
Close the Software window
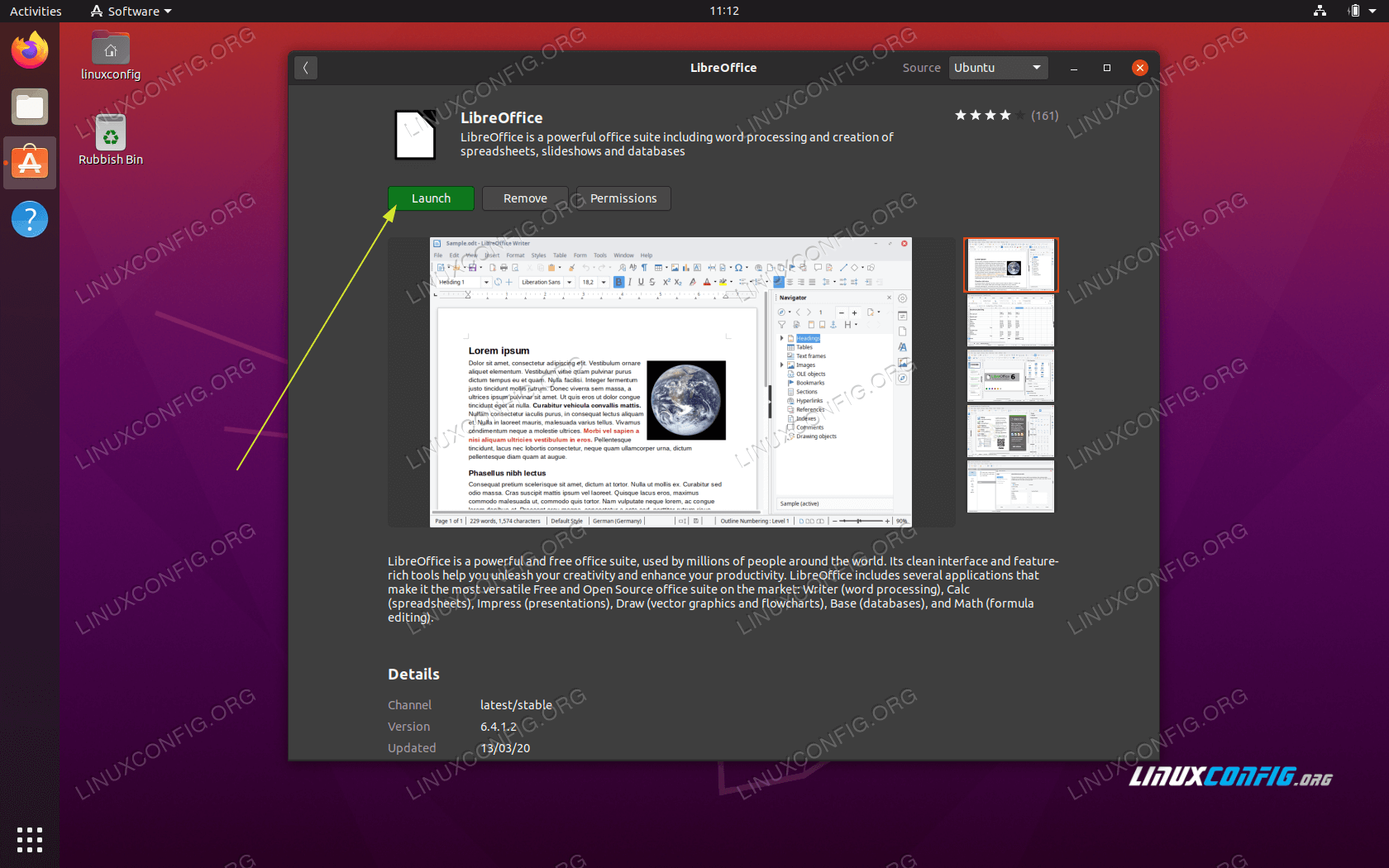pos(1140,68)
